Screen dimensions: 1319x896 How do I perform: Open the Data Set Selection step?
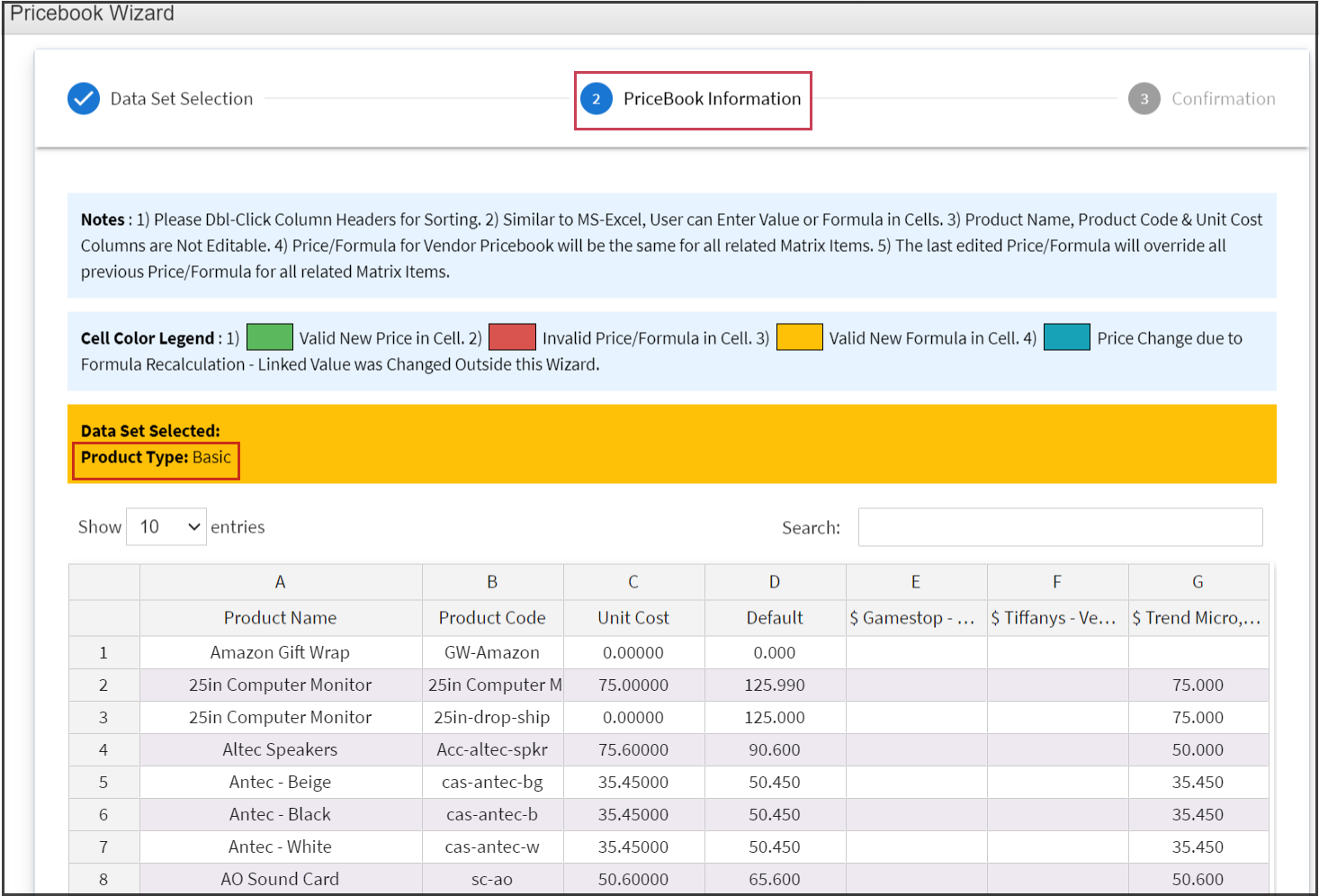[182, 99]
